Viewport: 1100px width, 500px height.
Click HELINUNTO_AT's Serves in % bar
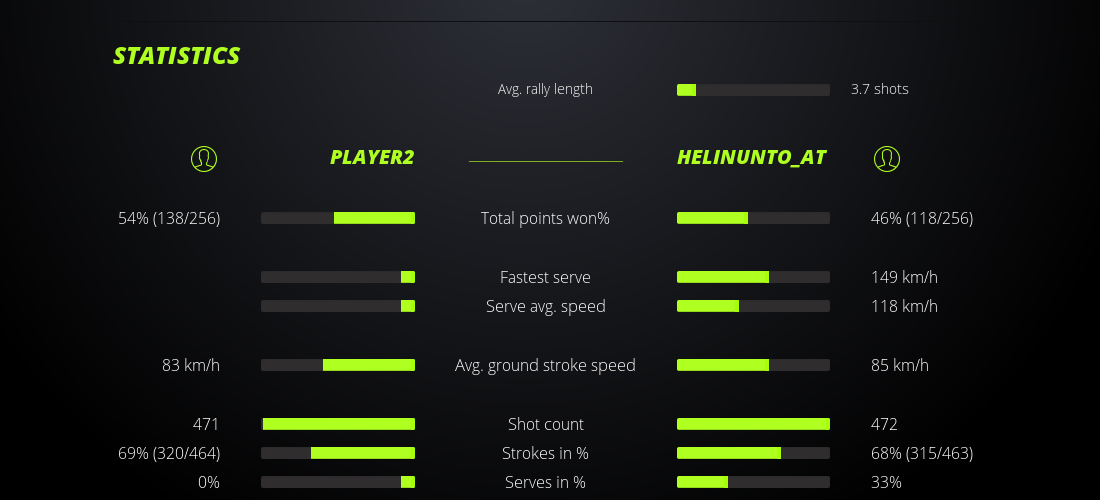(x=753, y=482)
